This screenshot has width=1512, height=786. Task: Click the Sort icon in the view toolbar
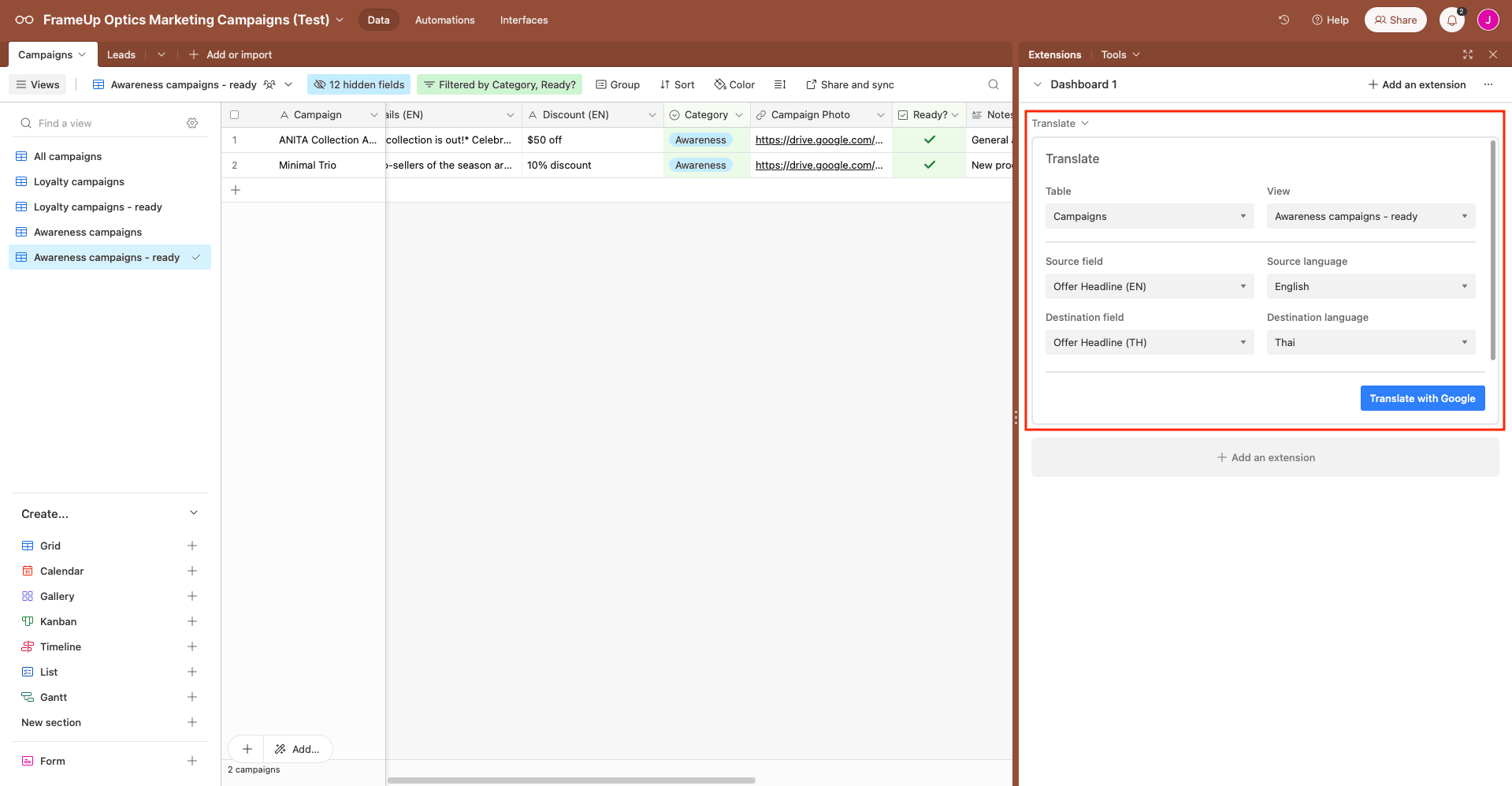click(x=676, y=84)
